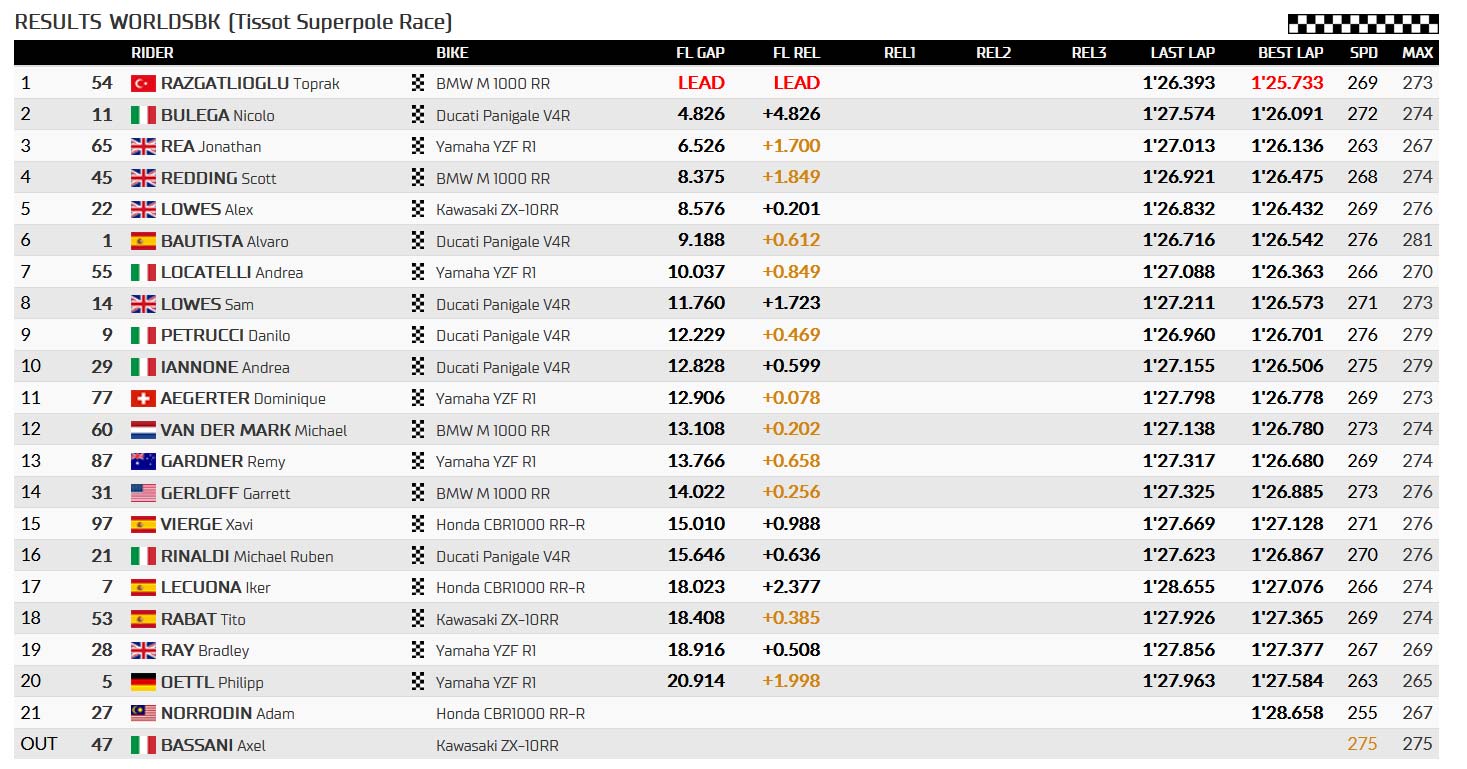1467x769 pixels.
Task: Select the Malaysian flag beside Norrodin
Action: (x=143, y=713)
